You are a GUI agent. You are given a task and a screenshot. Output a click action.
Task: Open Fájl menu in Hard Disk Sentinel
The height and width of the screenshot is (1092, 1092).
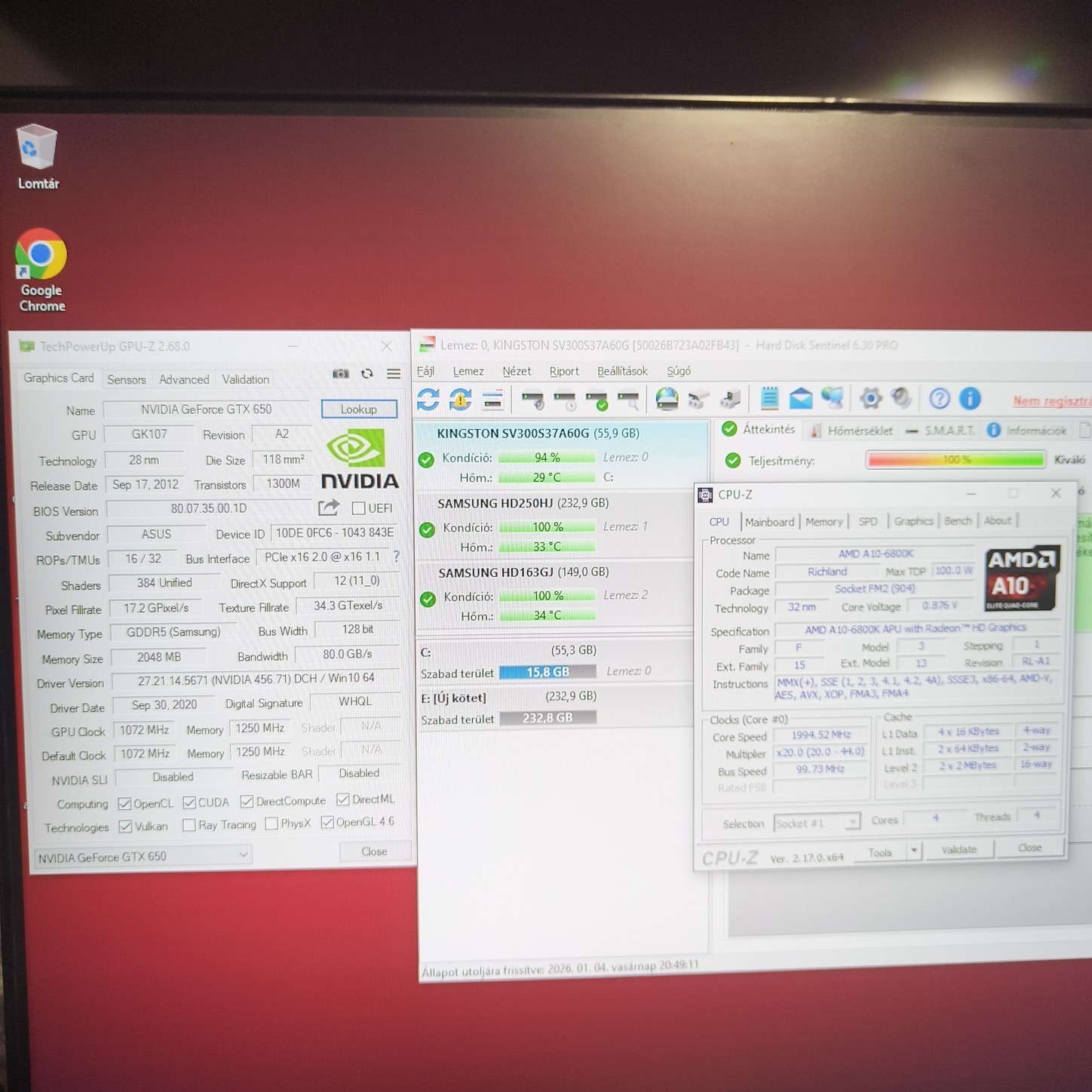(425, 371)
